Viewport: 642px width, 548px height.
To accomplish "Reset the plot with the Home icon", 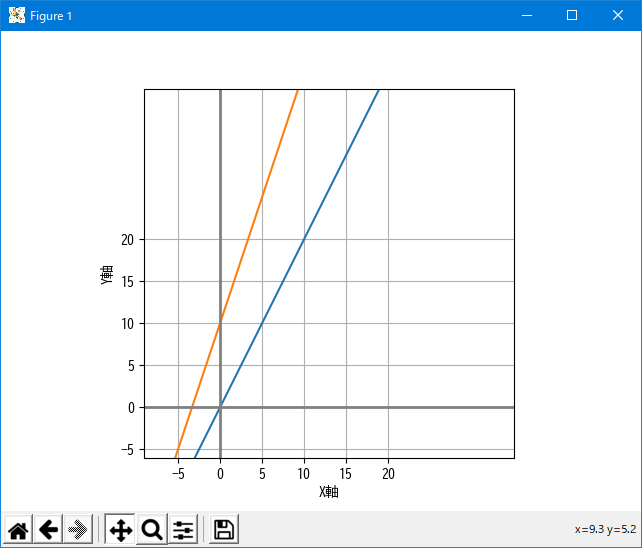I will click(x=18, y=530).
